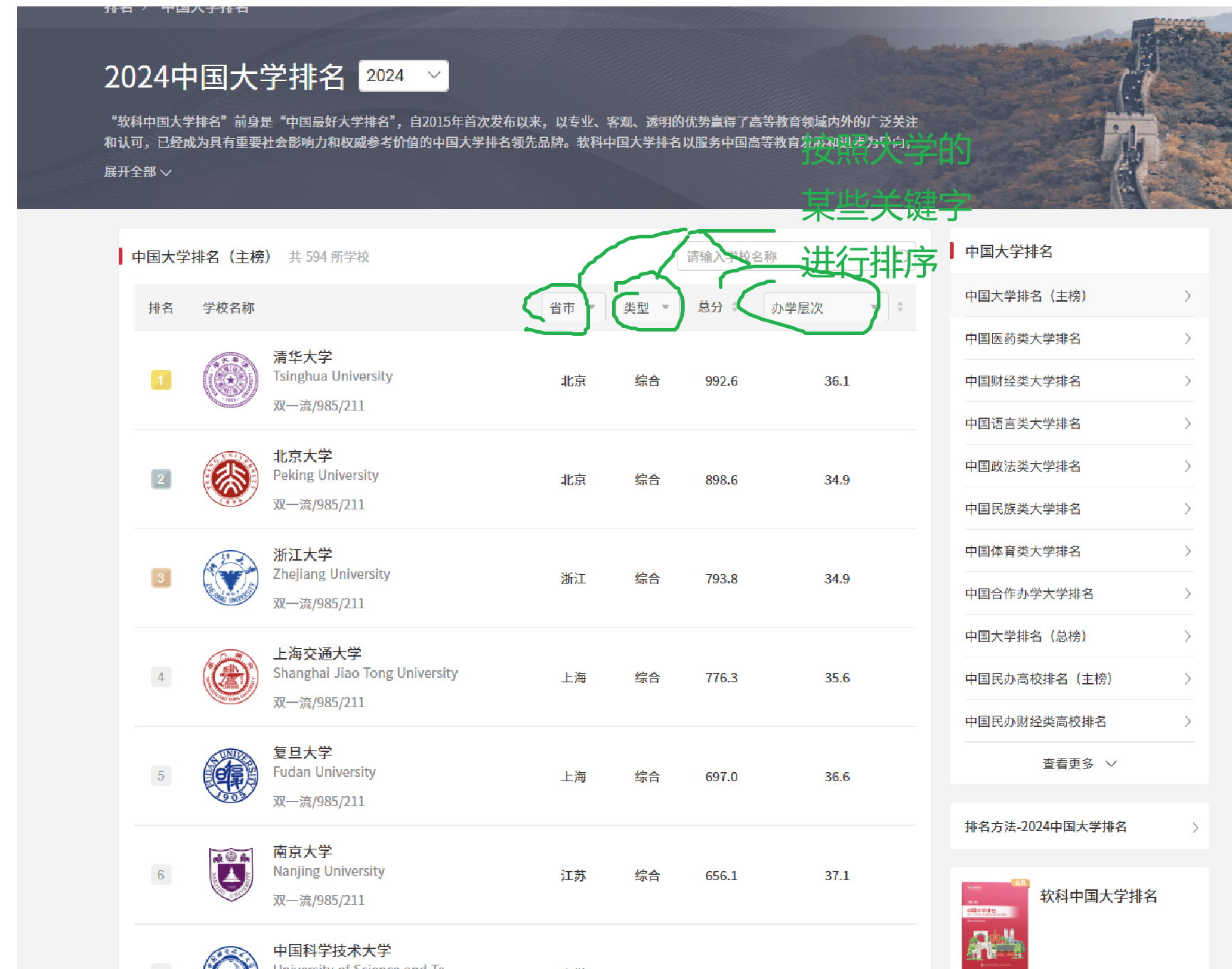Click Nanjing University value 37.1
The image size is (1232, 969).
pyautogui.click(x=837, y=875)
